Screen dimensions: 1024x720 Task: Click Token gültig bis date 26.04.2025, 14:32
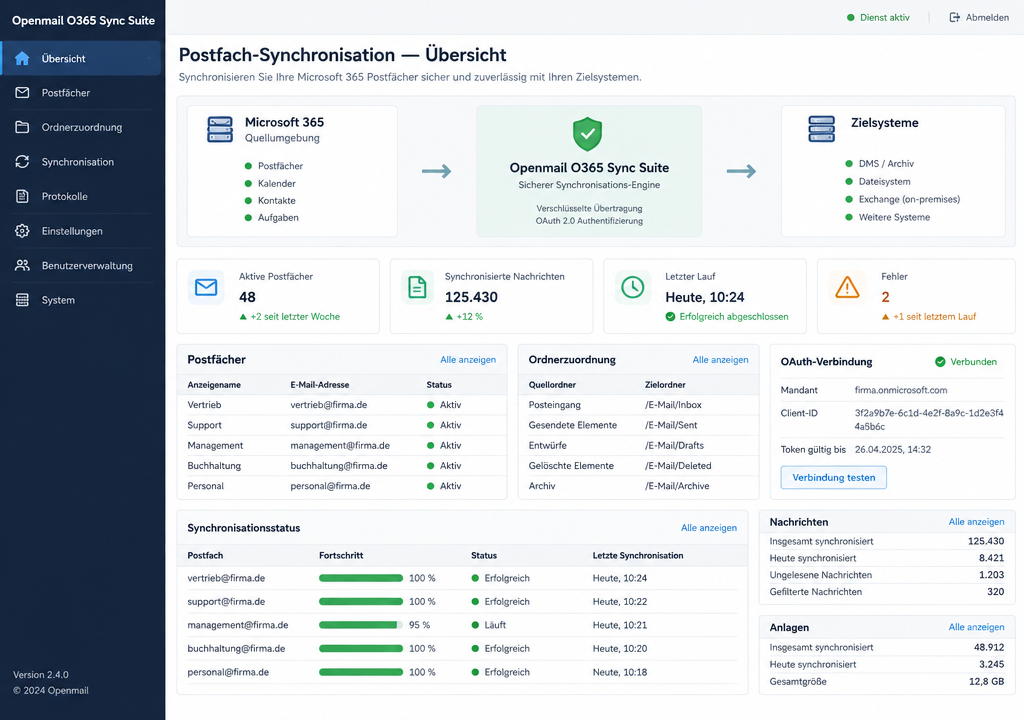893,449
